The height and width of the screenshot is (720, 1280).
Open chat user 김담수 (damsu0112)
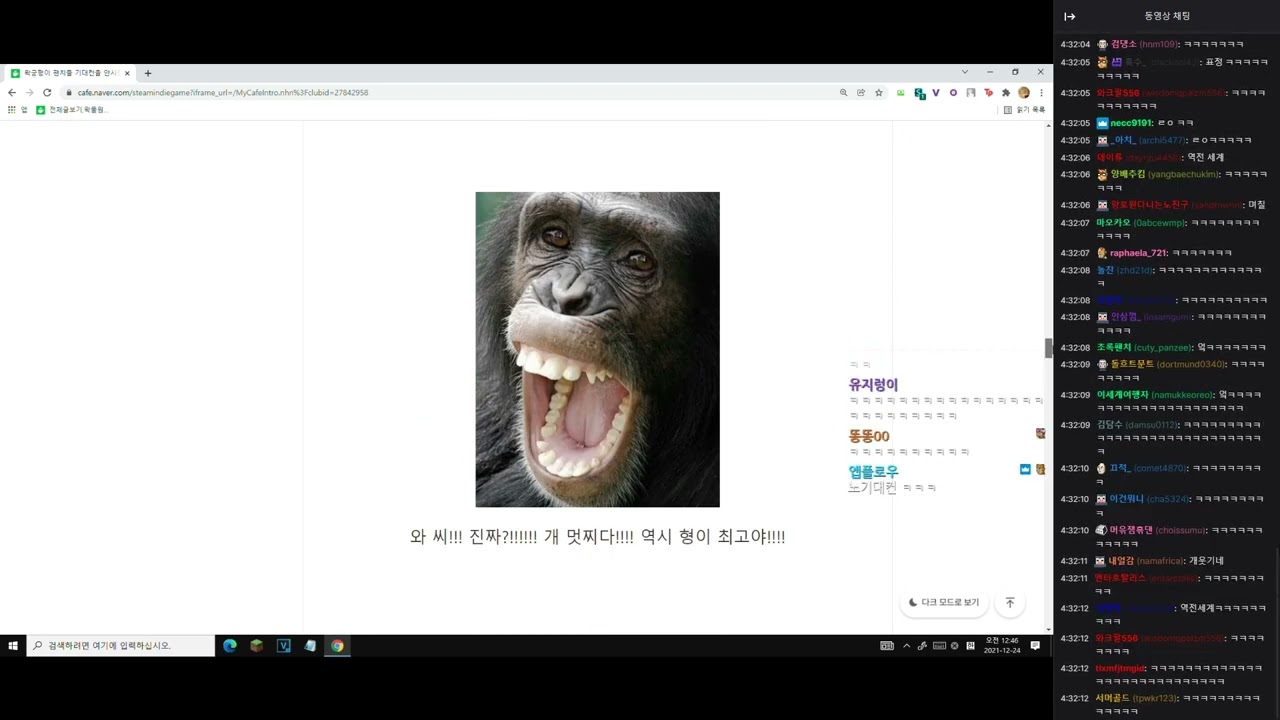click(1139, 425)
